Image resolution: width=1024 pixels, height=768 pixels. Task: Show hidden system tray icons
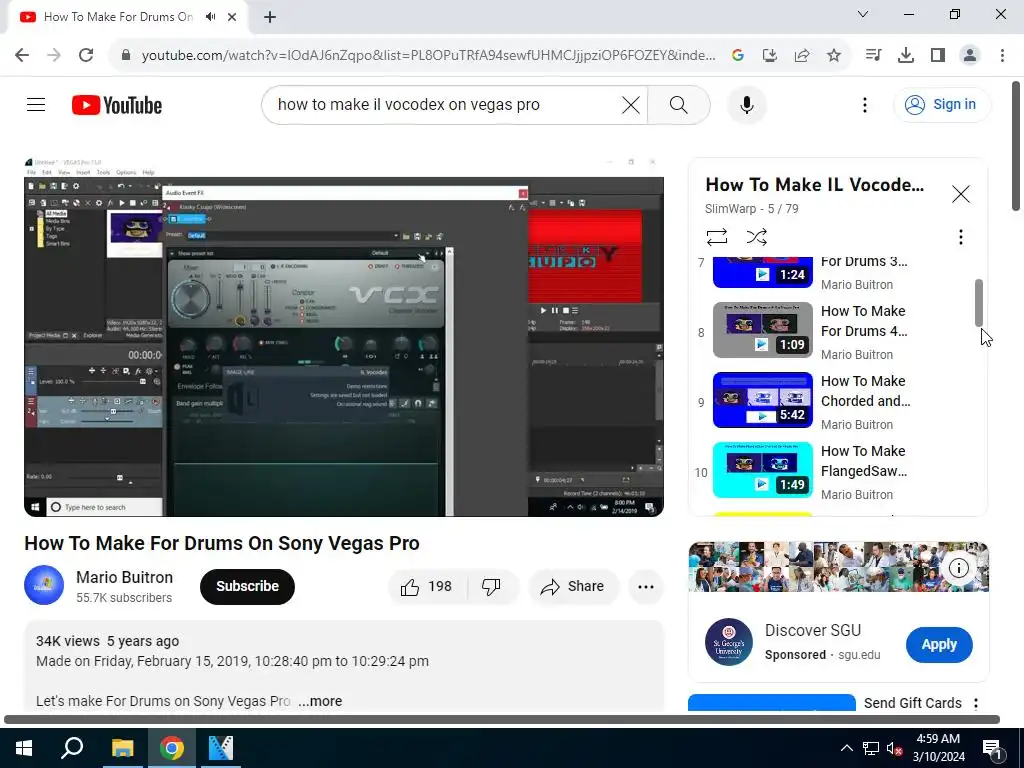coord(846,748)
